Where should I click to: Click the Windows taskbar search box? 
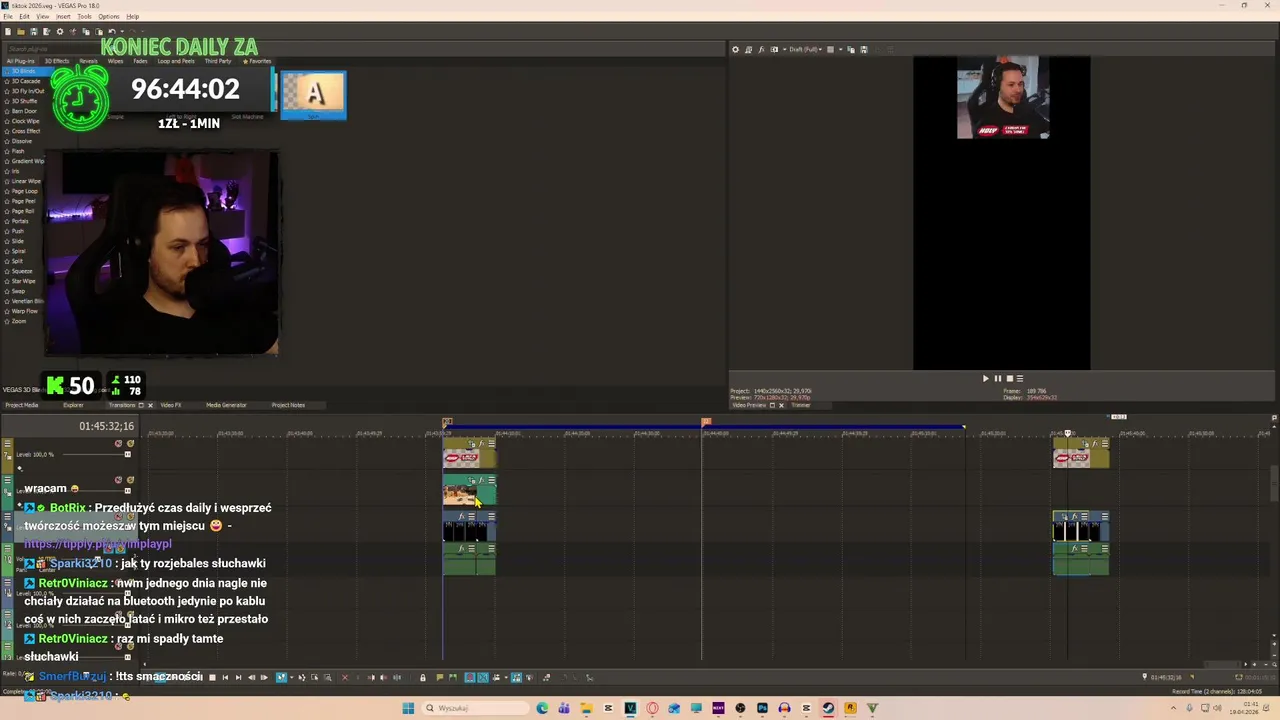pyautogui.click(x=476, y=708)
